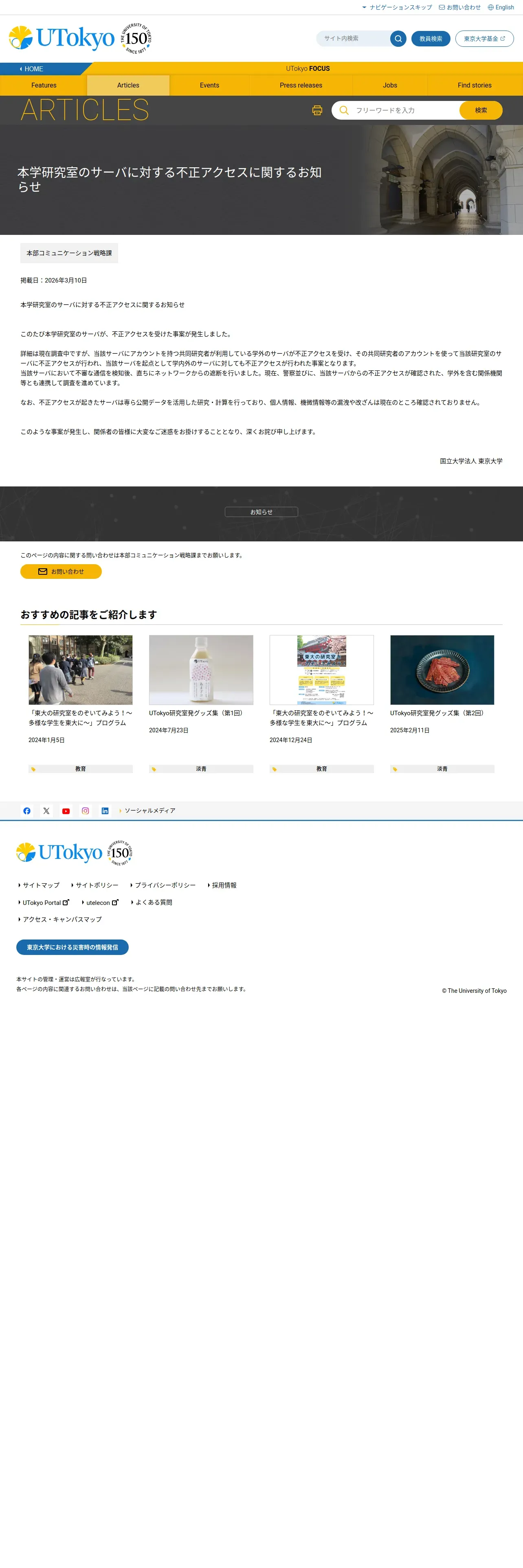Switch the site language to English

[x=501, y=7]
